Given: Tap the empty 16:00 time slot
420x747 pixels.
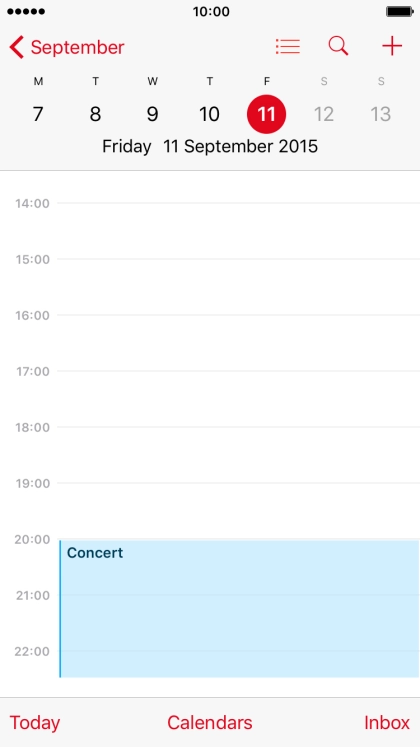Looking at the screenshot, I should [x=238, y=343].
